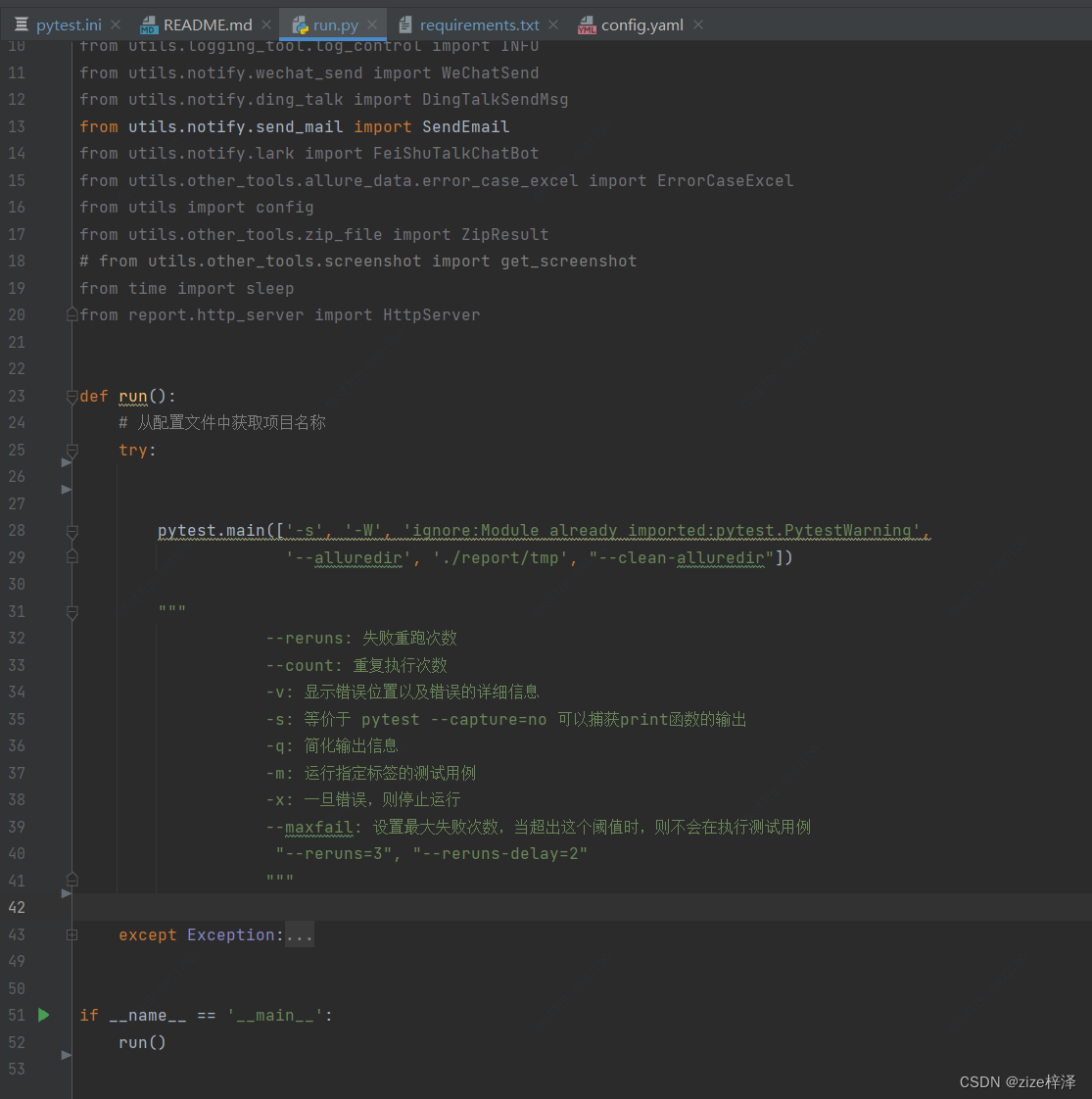Click on SendEmail import name

465,127
